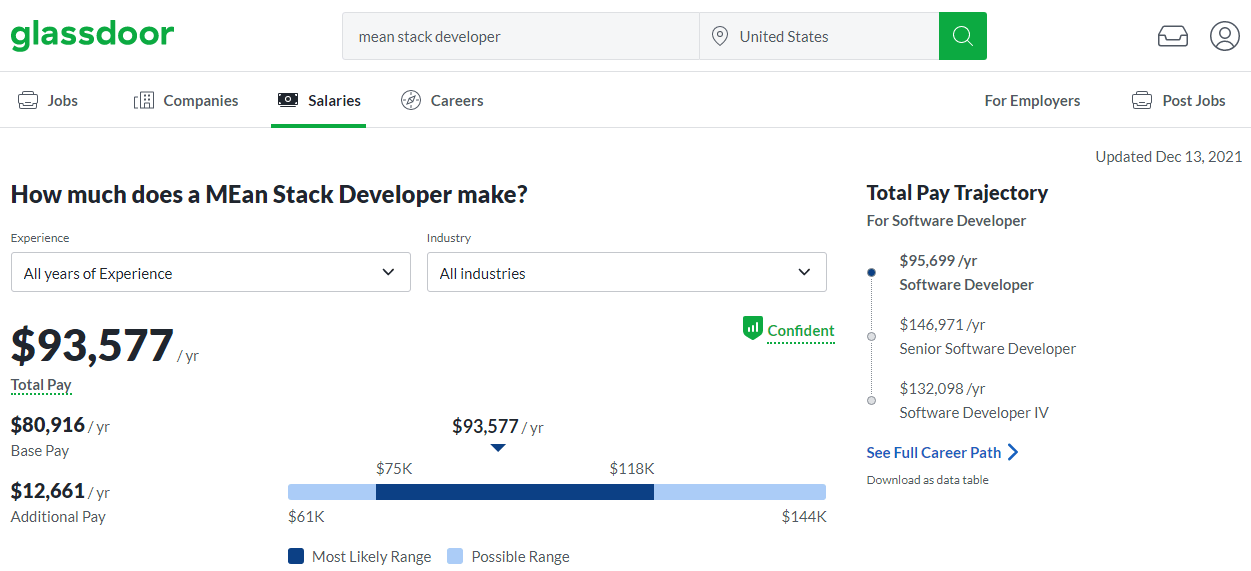
Task: Click the job title search field
Action: click(520, 36)
